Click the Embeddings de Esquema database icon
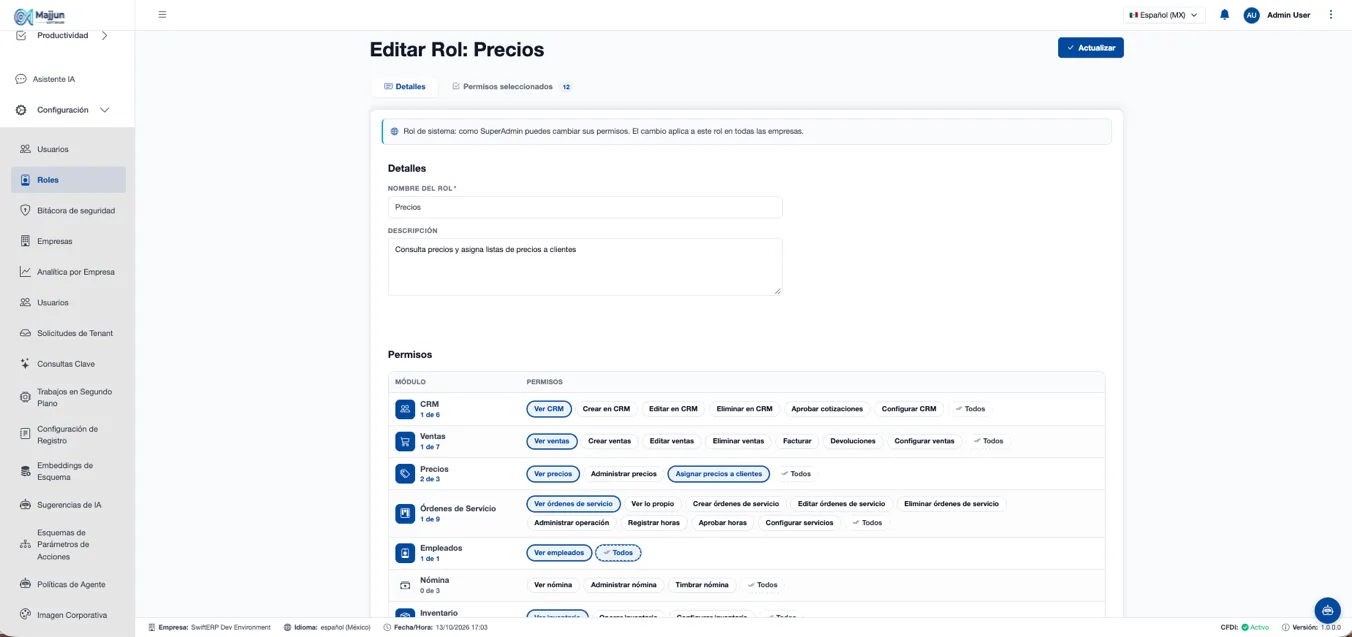 point(25,471)
